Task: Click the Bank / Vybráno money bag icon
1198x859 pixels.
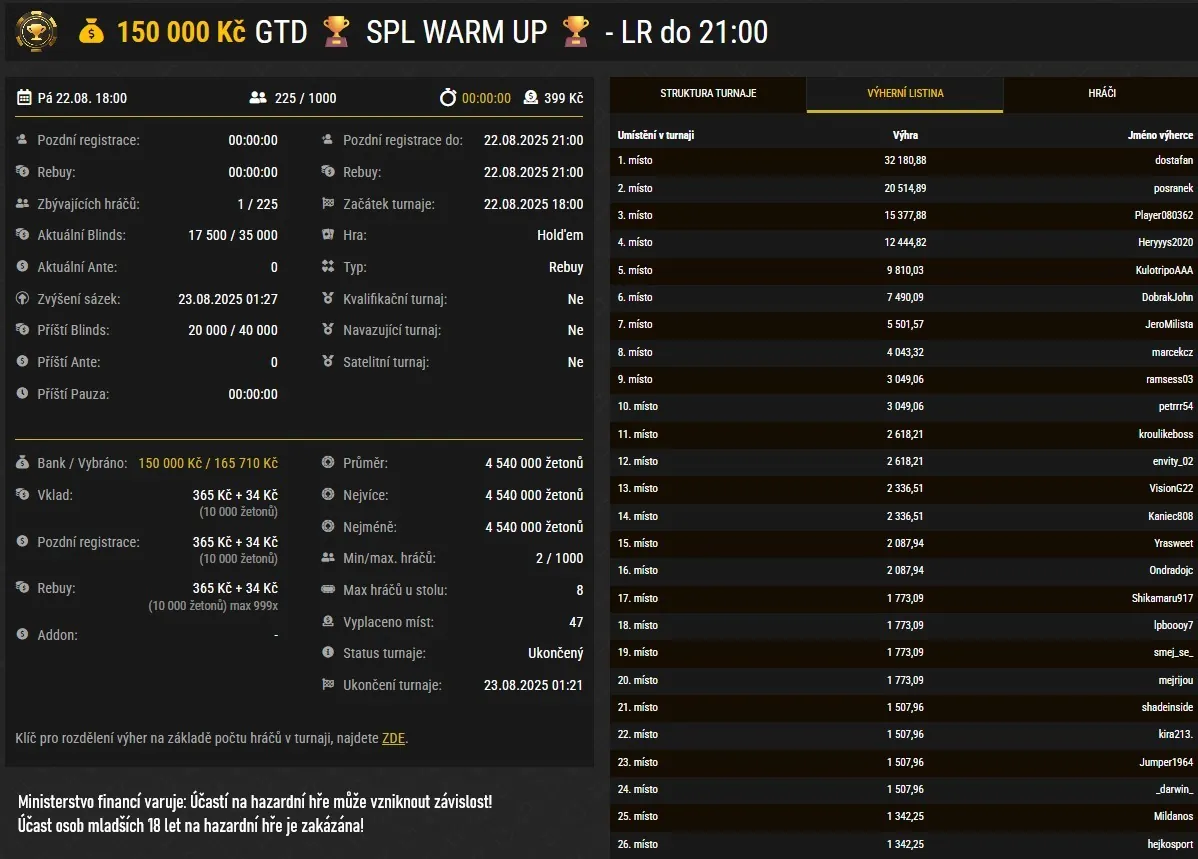Action: pos(23,463)
